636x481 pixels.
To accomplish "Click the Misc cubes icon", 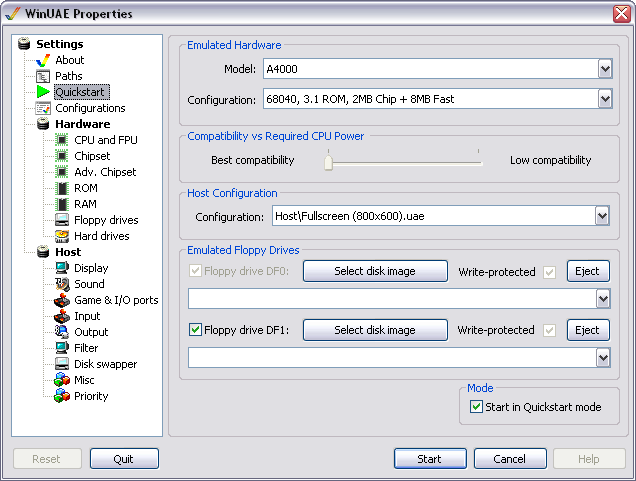I will 62,380.
